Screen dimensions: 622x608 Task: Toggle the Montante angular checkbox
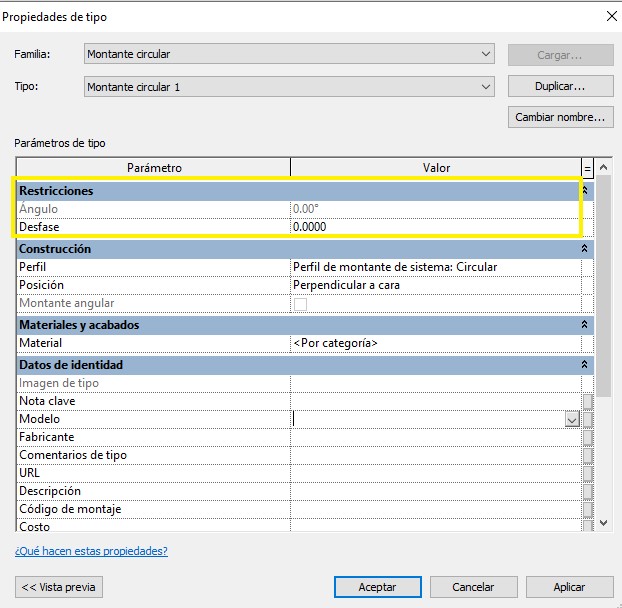300,304
